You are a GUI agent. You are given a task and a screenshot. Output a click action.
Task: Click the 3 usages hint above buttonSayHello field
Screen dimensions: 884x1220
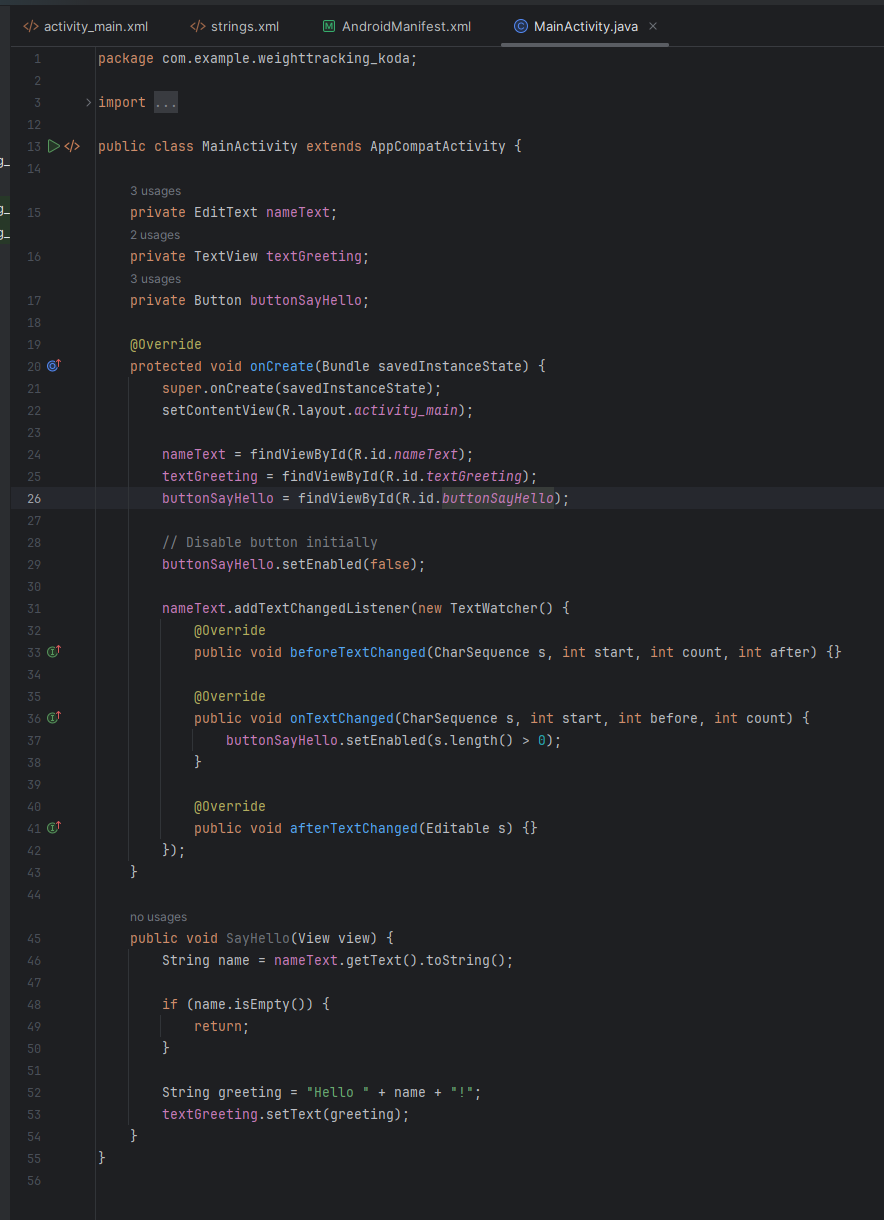pyautogui.click(x=155, y=279)
